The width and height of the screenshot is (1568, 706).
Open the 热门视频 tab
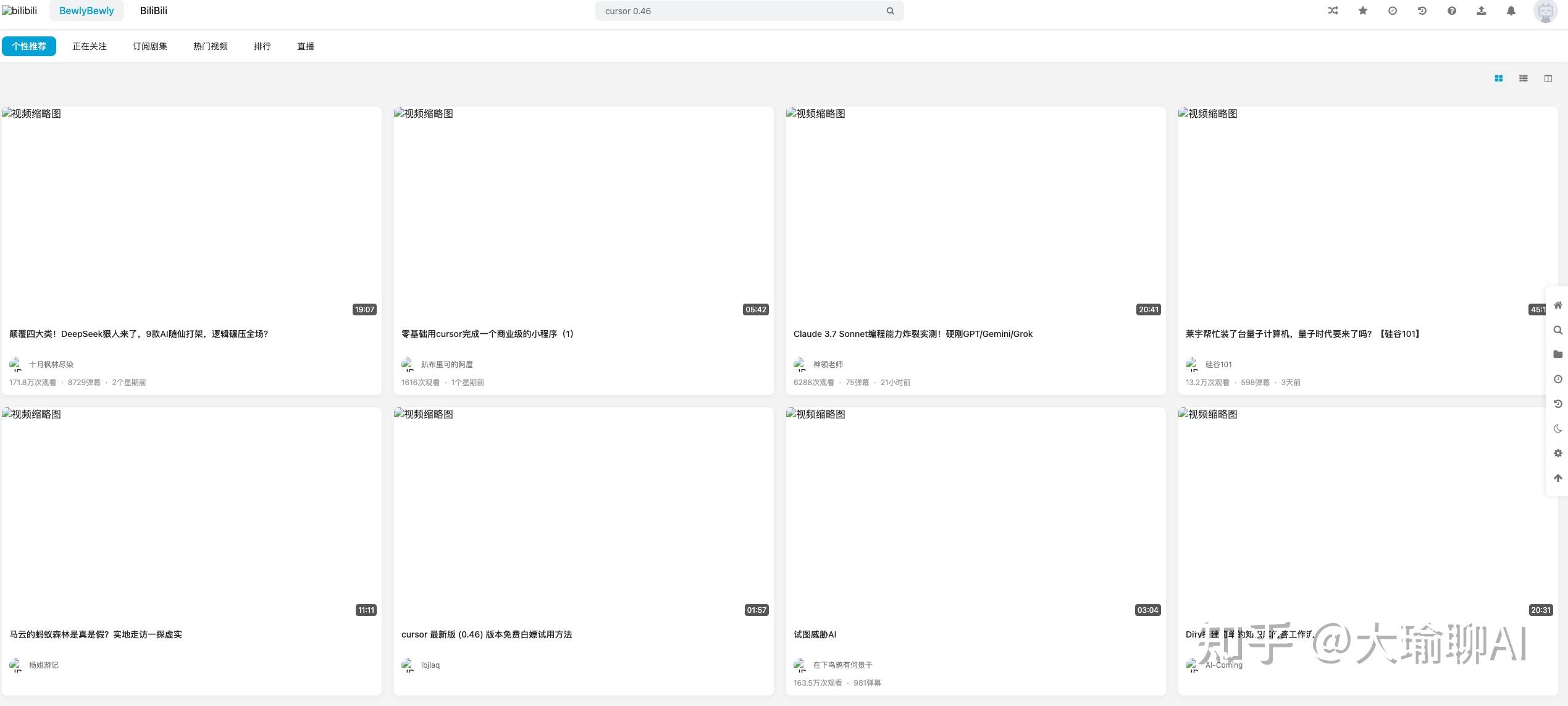[x=210, y=46]
